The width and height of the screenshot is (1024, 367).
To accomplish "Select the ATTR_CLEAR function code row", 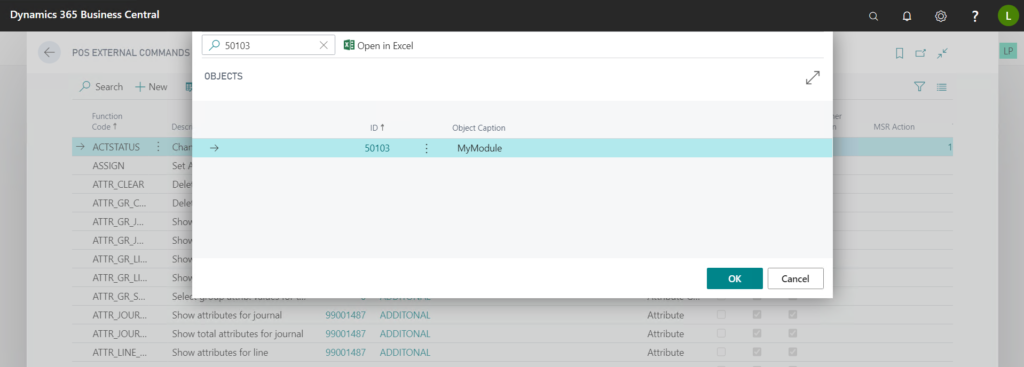I will click(118, 184).
